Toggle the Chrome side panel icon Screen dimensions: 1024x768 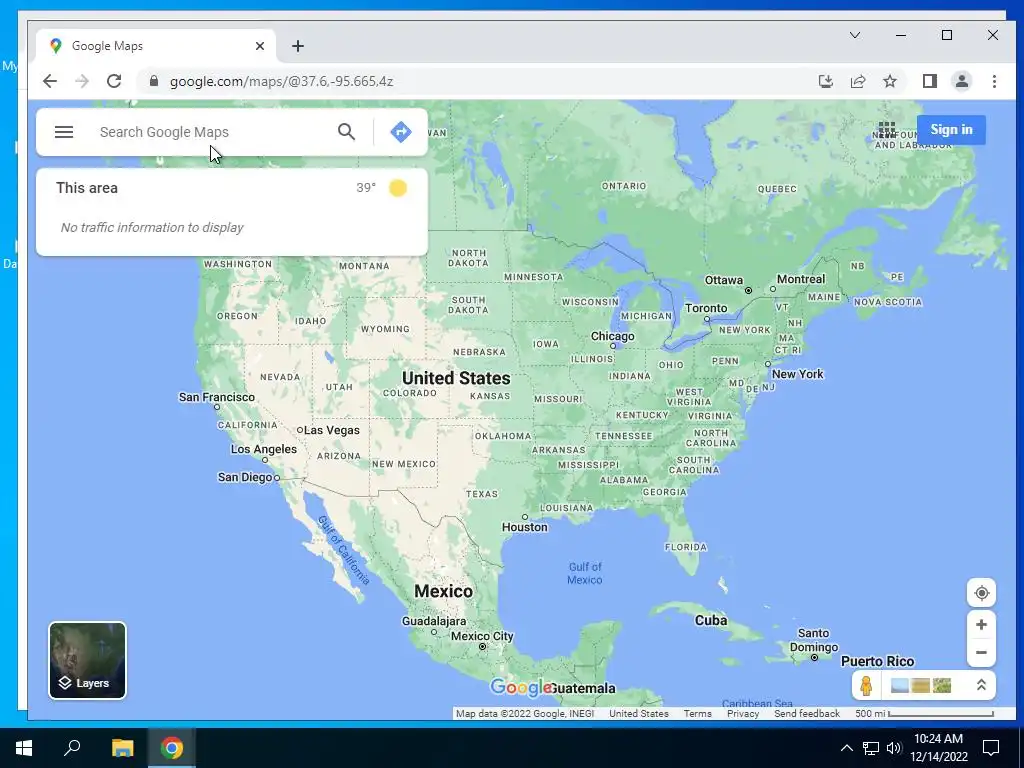click(x=929, y=81)
